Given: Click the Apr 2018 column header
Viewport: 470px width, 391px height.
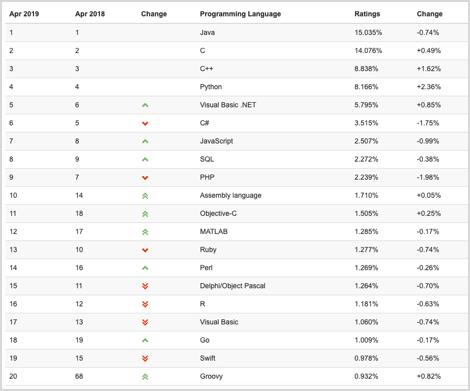Looking at the screenshot, I should 90,14.
